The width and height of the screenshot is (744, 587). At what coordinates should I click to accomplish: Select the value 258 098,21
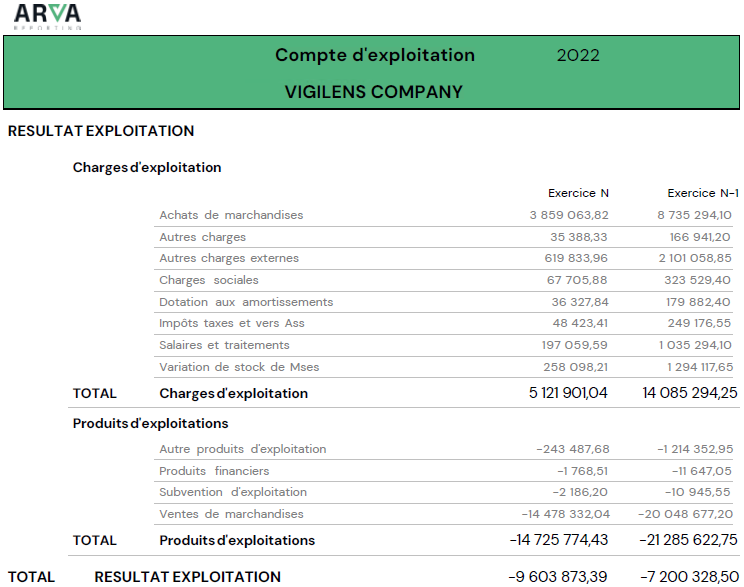click(576, 367)
